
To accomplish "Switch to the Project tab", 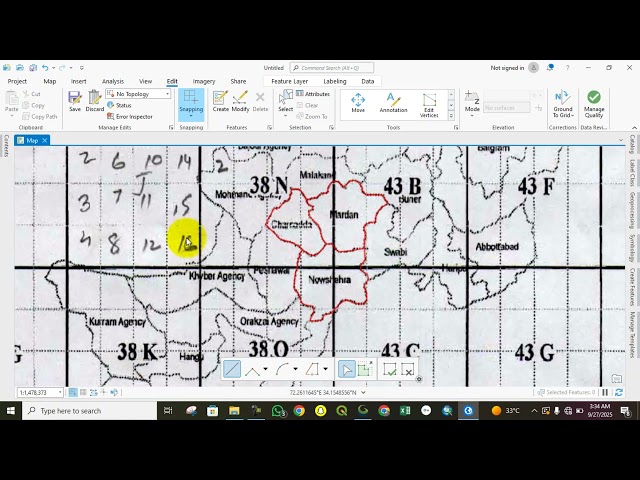I will [17, 81].
